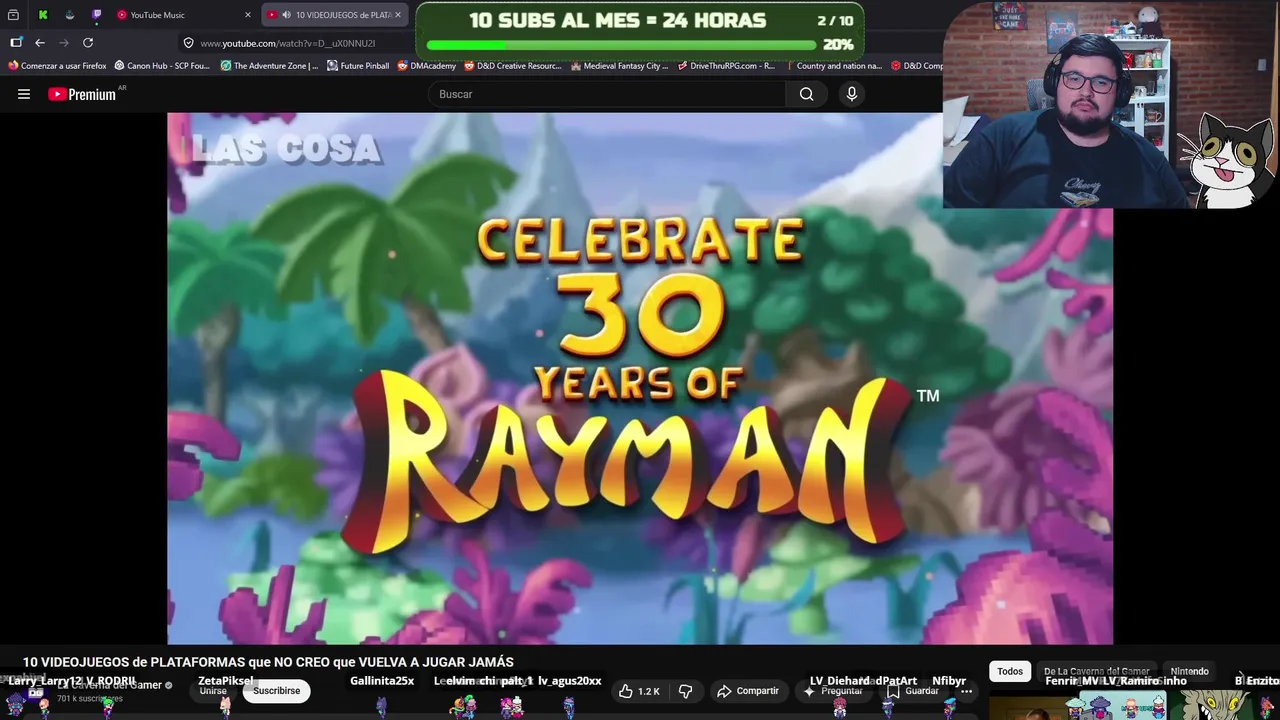Viewport: 1280px width, 720px height.
Task: Switch to the Twitch pinned tab
Action: point(96,15)
